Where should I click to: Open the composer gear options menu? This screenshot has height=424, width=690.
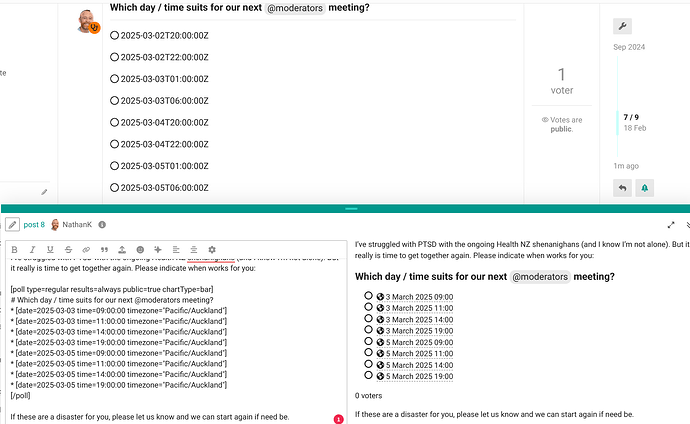click(212, 249)
